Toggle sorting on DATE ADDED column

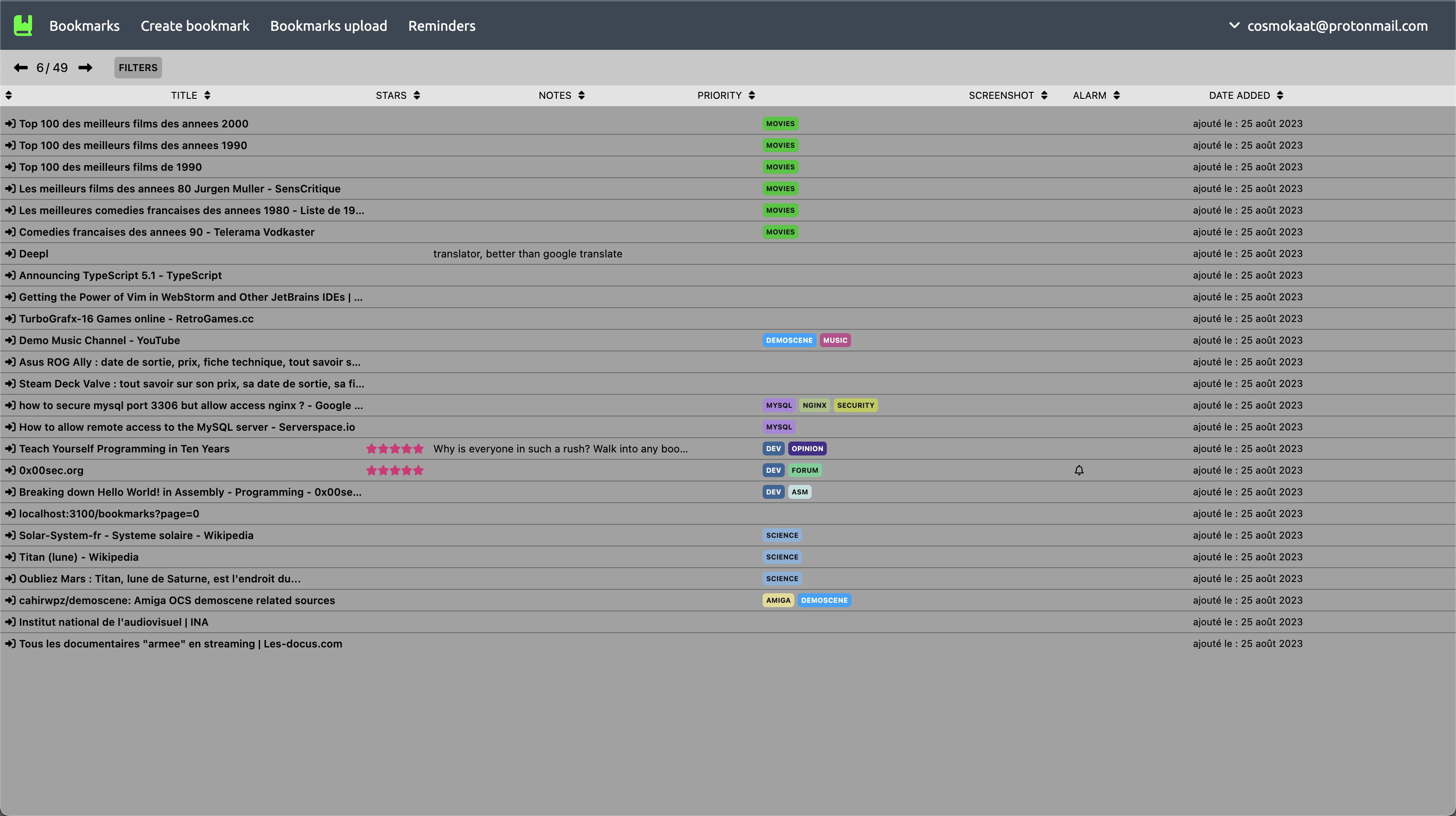pyautogui.click(x=1280, y=95)
